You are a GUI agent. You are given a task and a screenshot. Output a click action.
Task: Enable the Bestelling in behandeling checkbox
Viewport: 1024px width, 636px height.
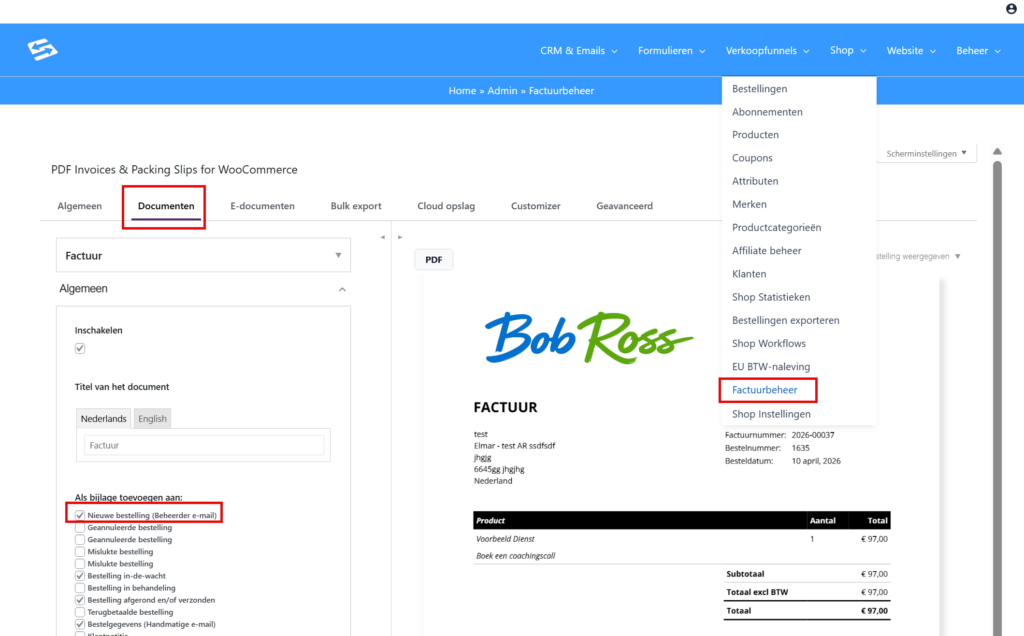coord(80,588)
